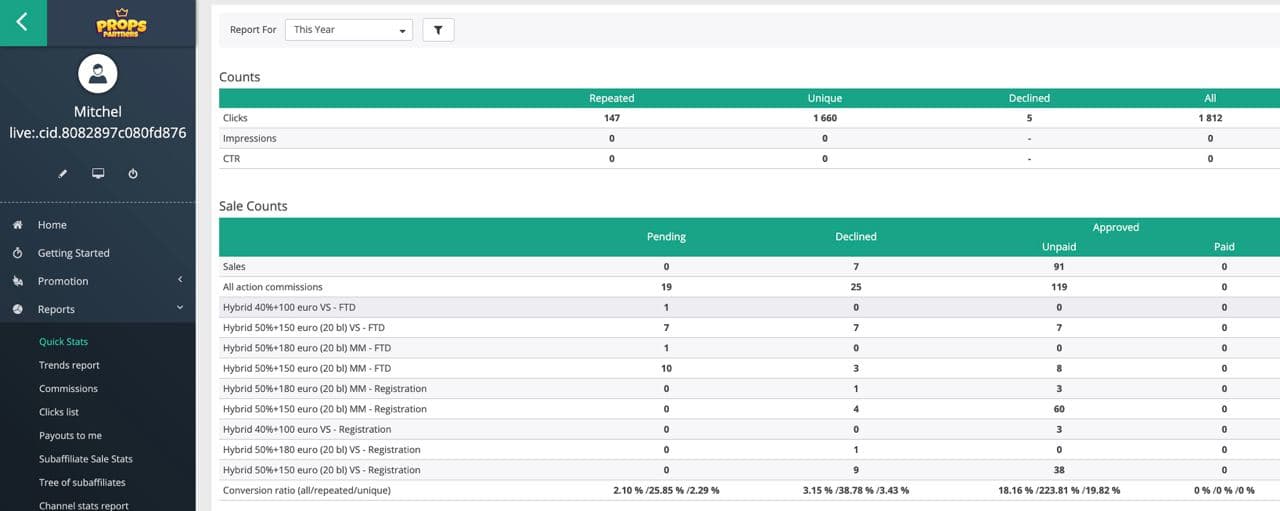Click unique clicks value 1 660
Viewport: 1280px width, 511px height.
click(825, 118)
